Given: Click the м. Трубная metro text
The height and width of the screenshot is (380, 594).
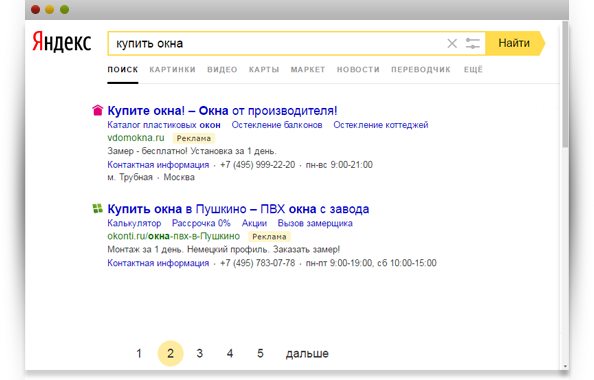Looking at the screenshot, I should pos(130,177).
